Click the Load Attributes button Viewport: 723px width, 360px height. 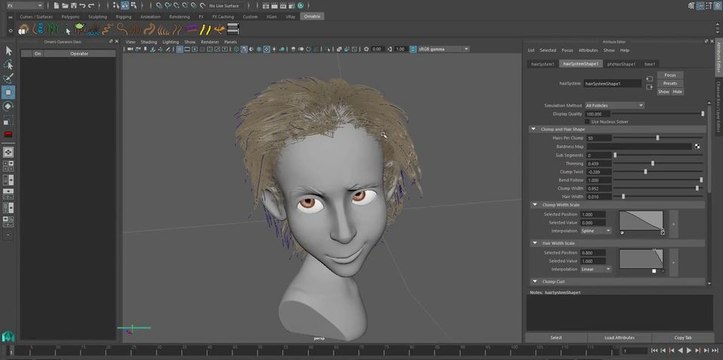[x=619, y=338]
